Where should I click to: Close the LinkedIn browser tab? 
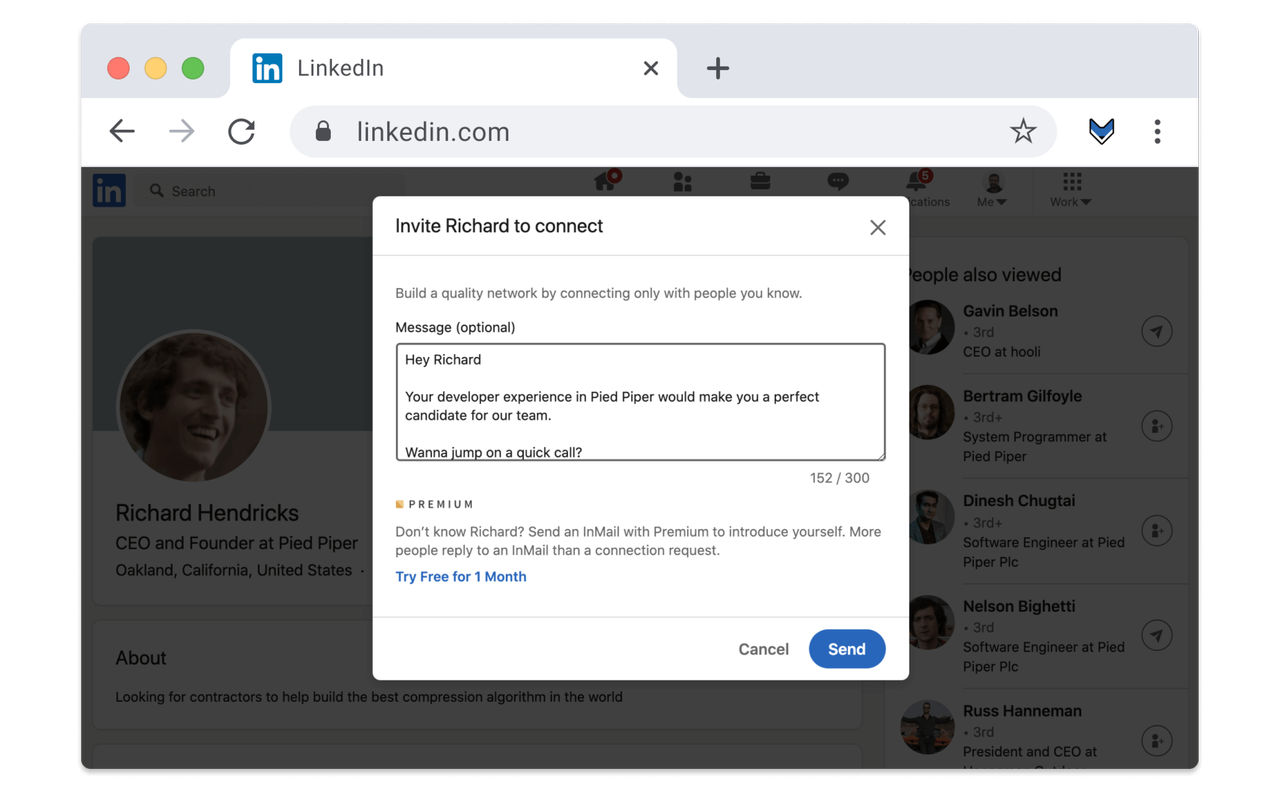(x=651, y=68)
